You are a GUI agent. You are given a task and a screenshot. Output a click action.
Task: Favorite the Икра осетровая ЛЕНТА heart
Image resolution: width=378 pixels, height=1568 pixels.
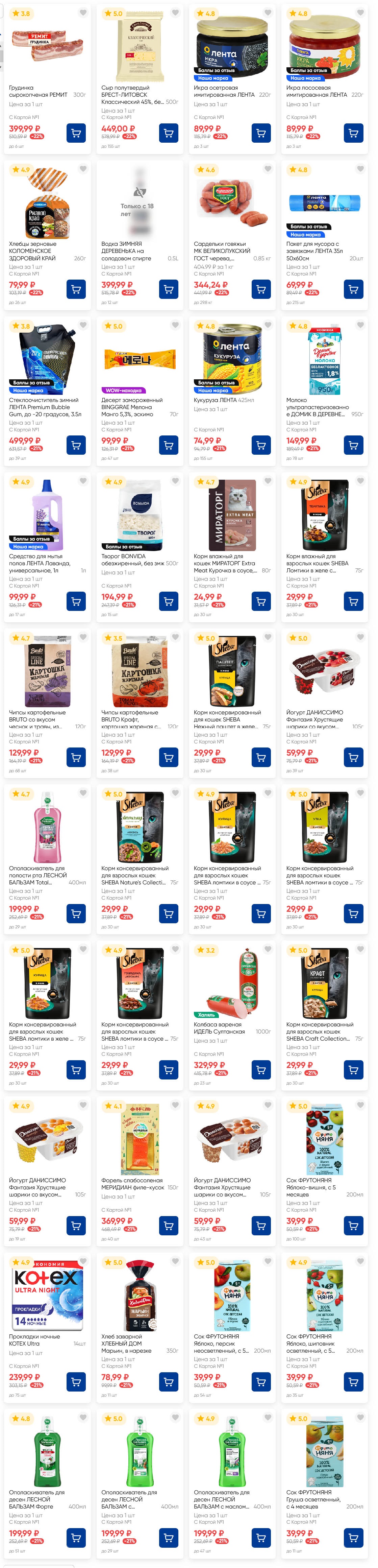click(x=268, y=13)
